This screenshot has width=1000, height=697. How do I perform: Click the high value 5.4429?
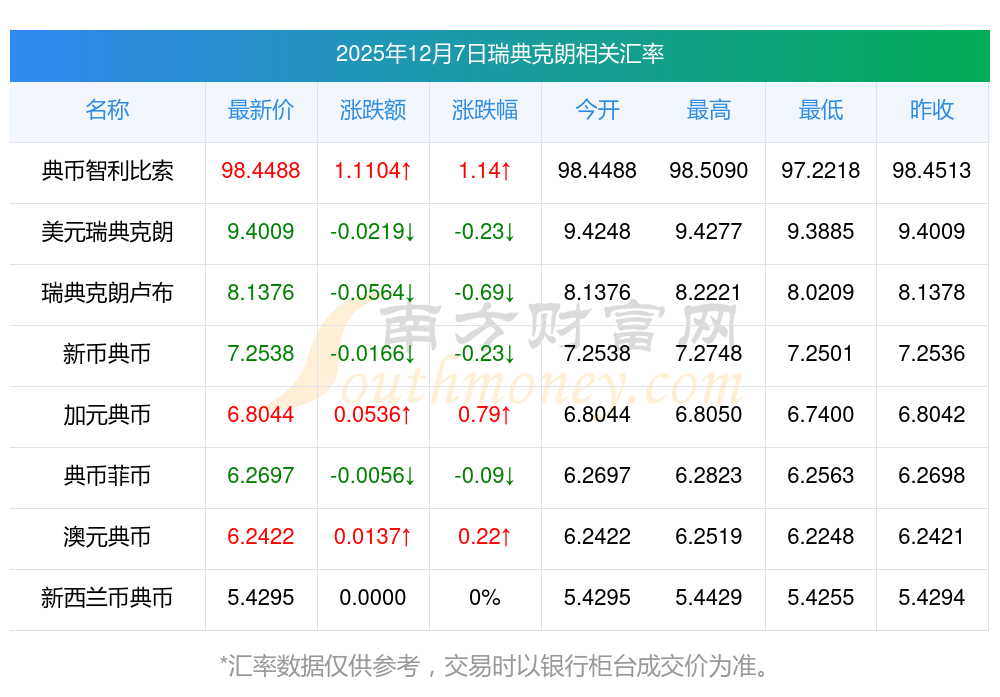click(709, 598)
